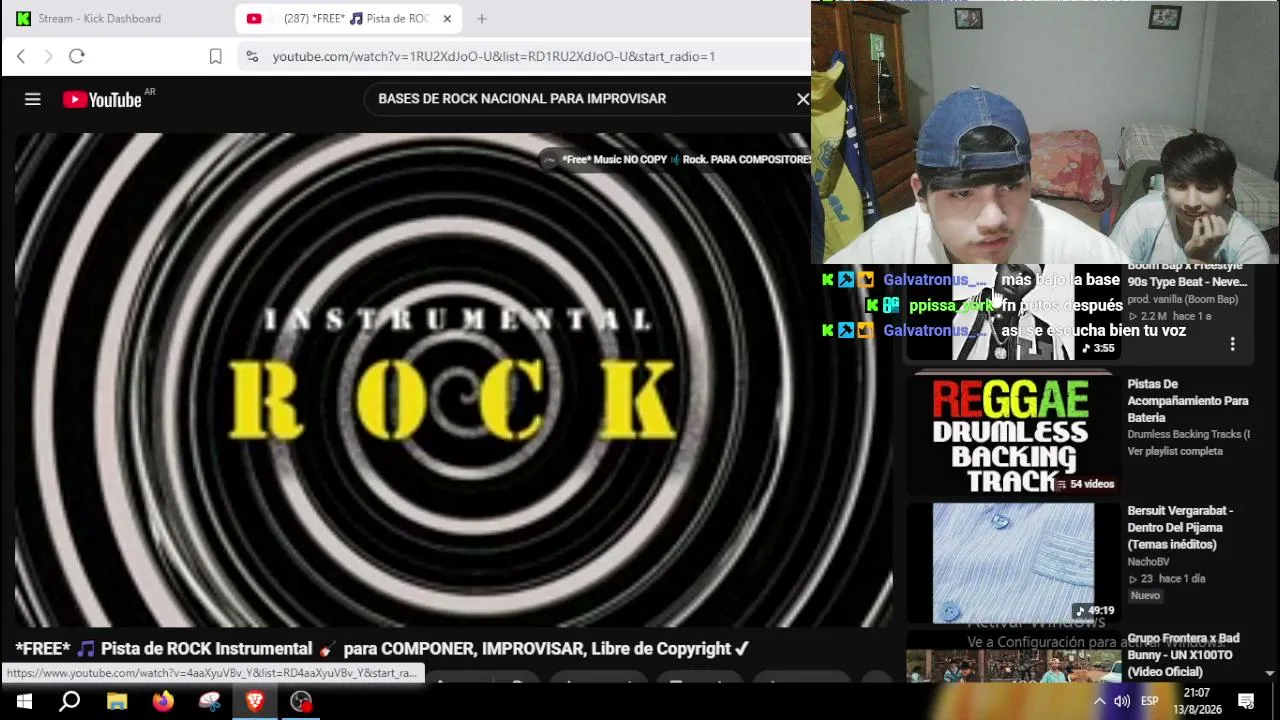Open Pistas De Acompañamiento Para Bateria playlist
The width and height of the screenshot is (1280, 720).
point(1188,401)
